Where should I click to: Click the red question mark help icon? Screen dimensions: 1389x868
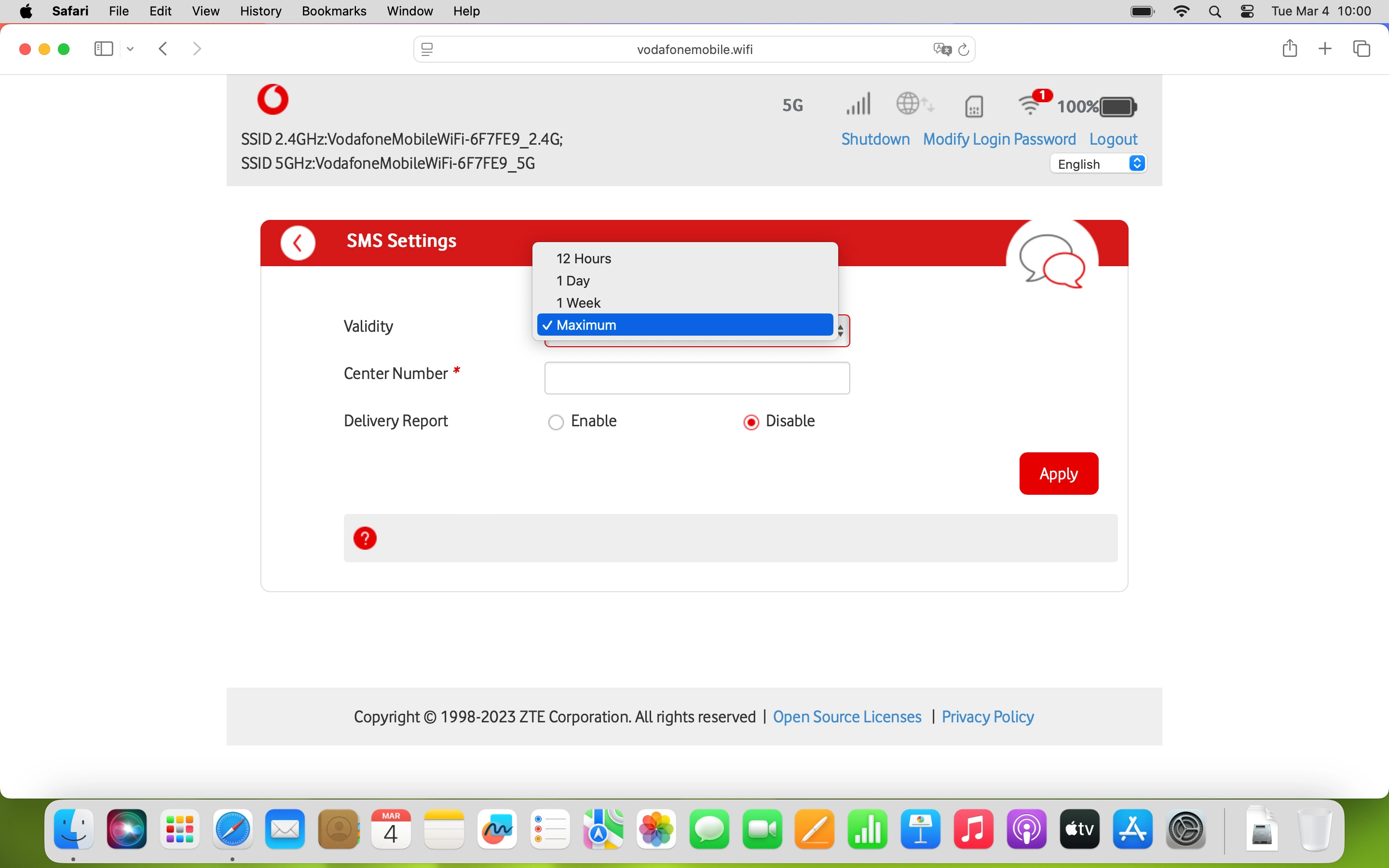pos(365,539)
